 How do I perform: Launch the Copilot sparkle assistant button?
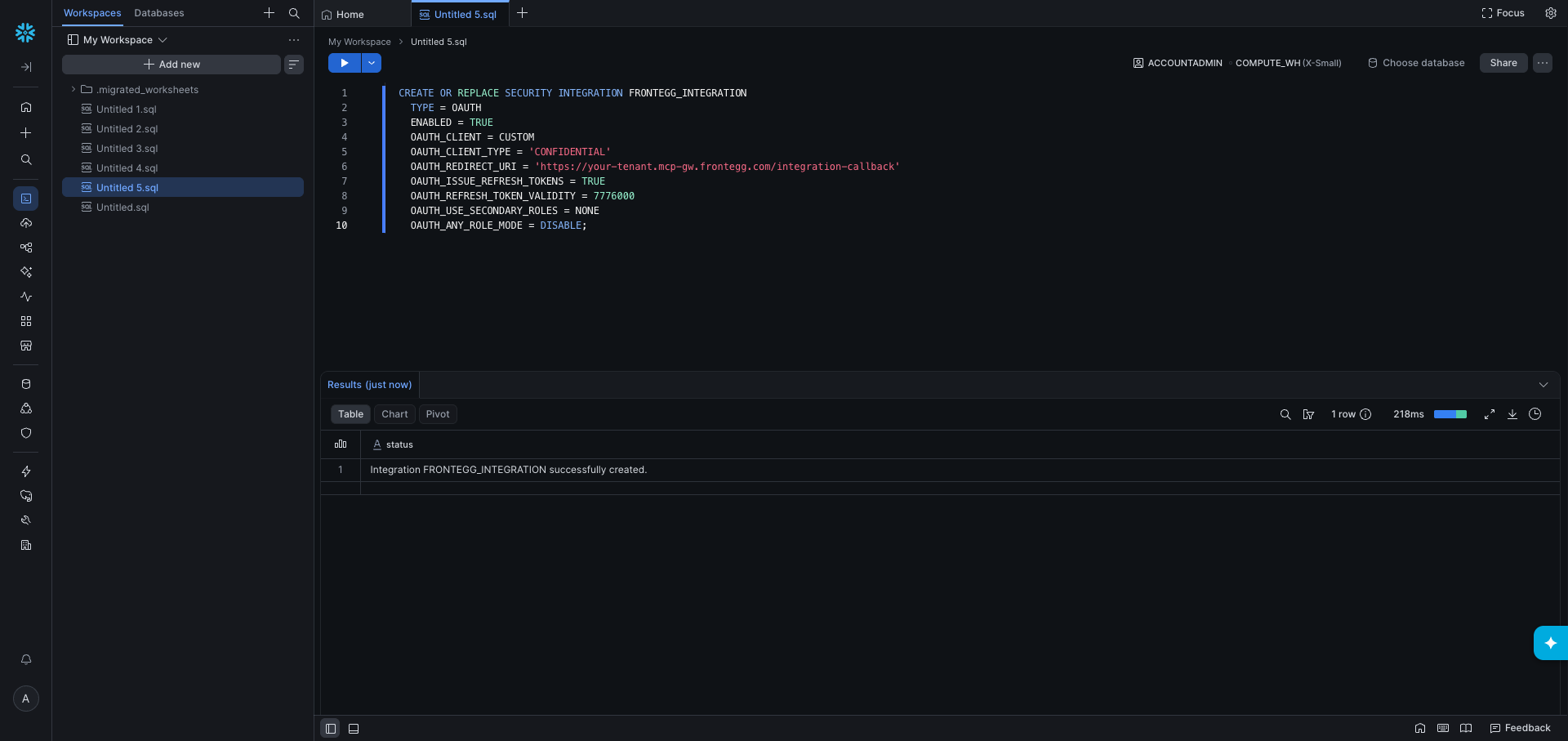[1551, 643]
